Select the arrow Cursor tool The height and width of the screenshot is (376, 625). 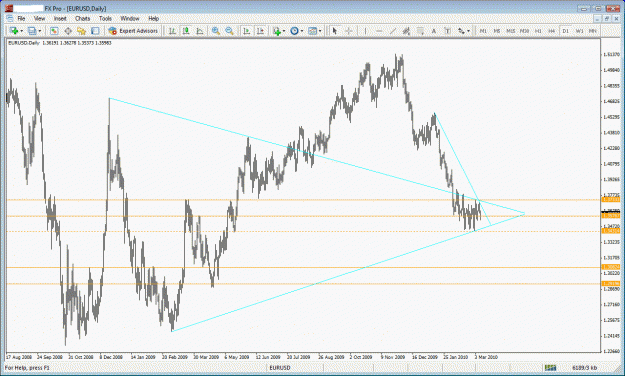click(335, 31)
